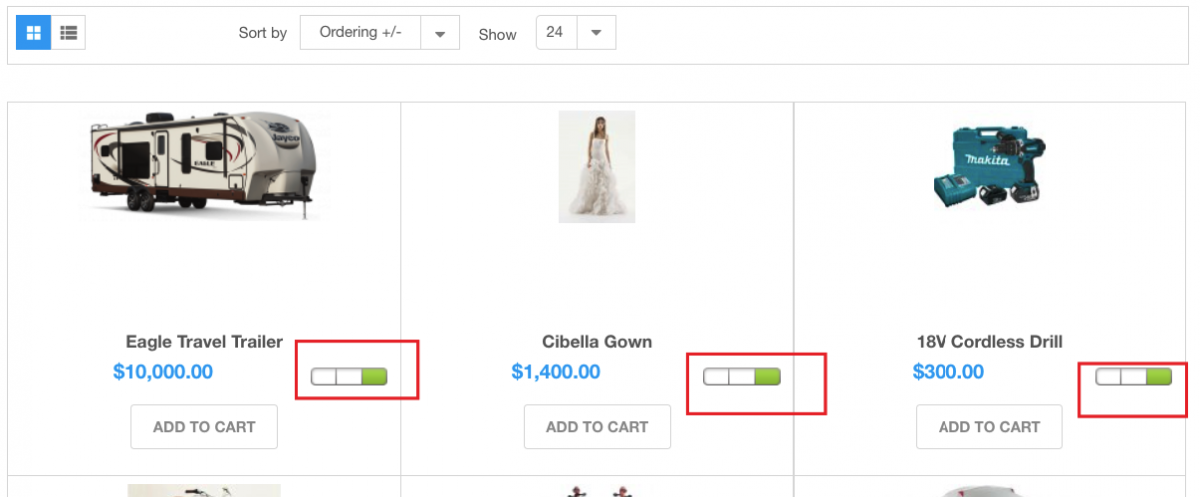Click Cibella Gown stock level indicator

pyautogui.click(x=742, y=376)
